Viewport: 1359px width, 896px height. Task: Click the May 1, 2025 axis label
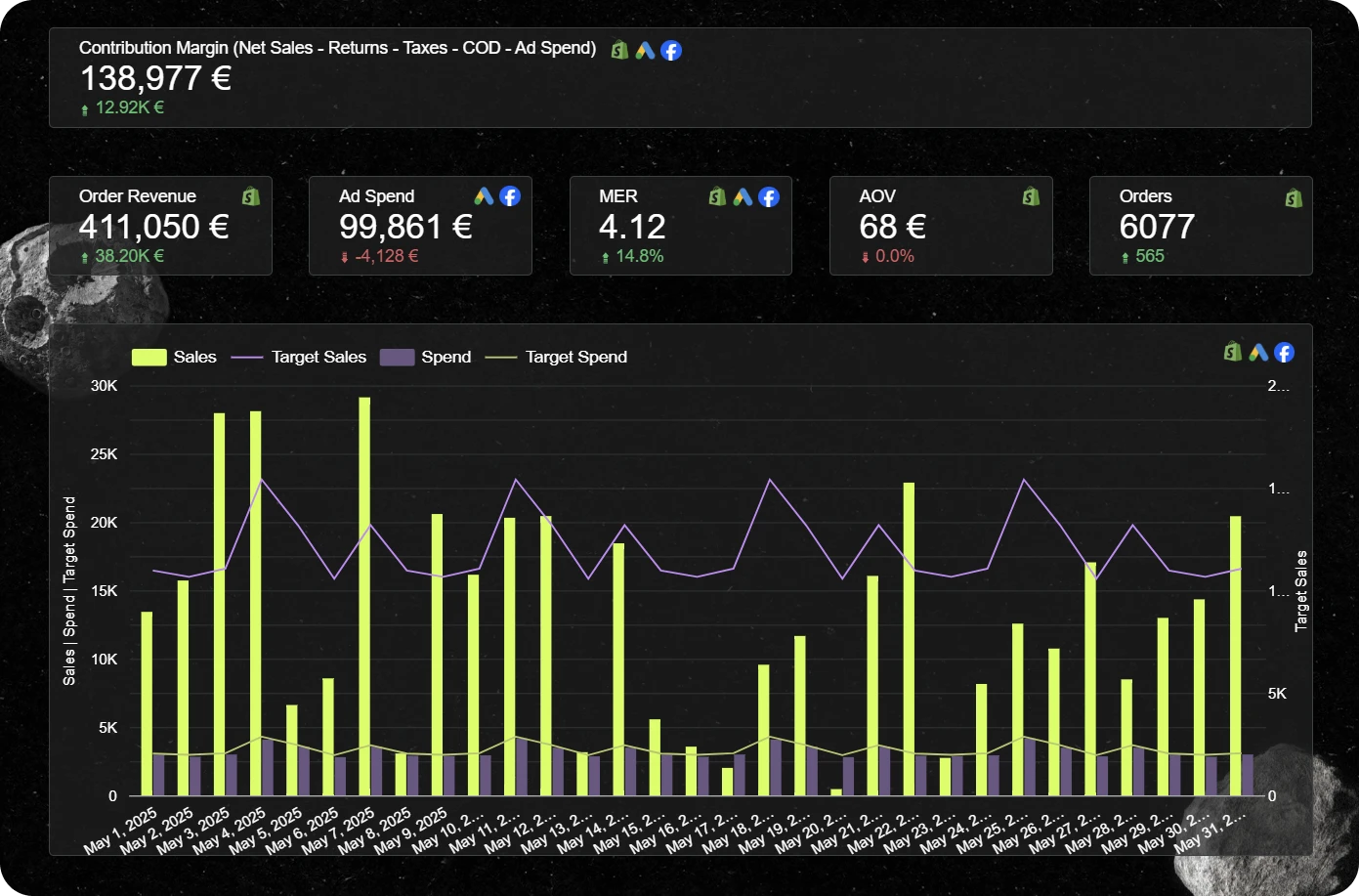(x=121, y=831)
